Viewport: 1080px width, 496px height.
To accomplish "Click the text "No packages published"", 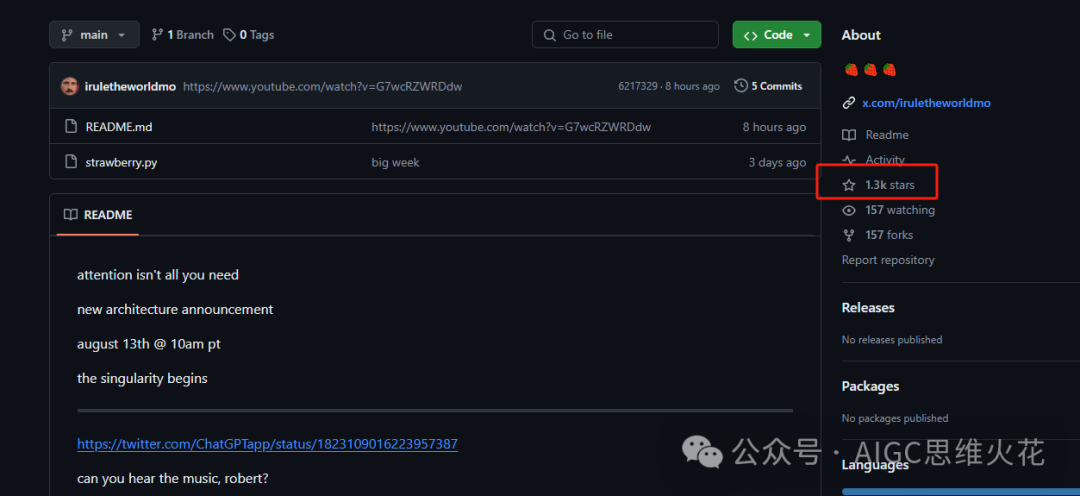I will pos(895,418).
